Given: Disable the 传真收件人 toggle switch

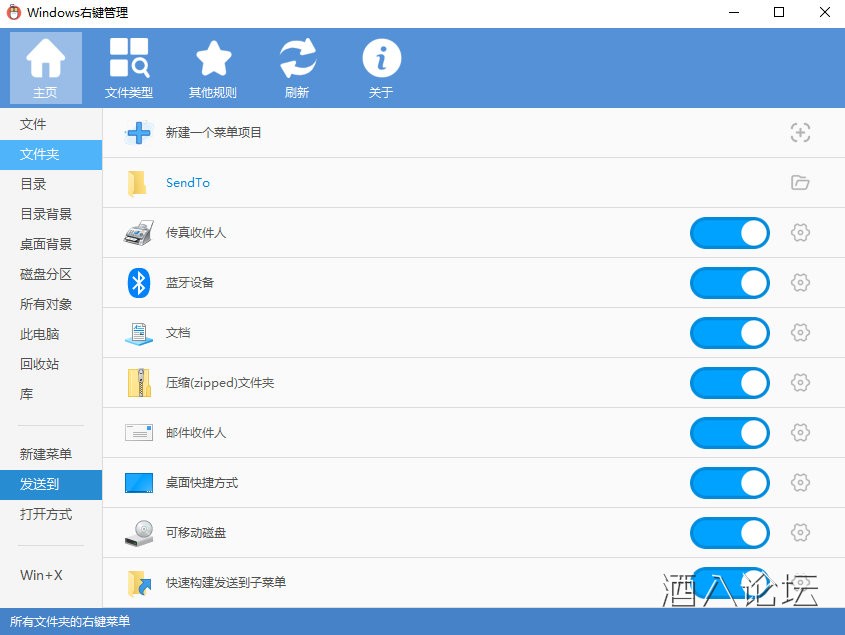Looking at the screenshot, I should (x=729, y=233).
